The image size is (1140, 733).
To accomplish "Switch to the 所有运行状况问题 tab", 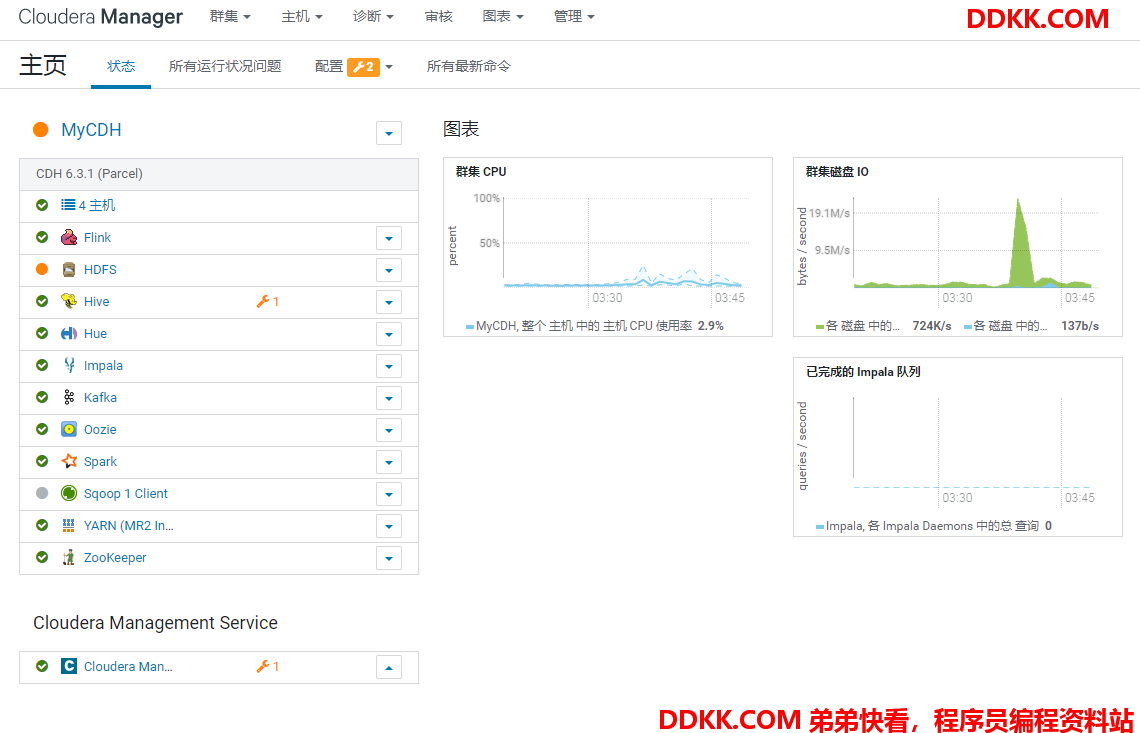I will [225, 66].
